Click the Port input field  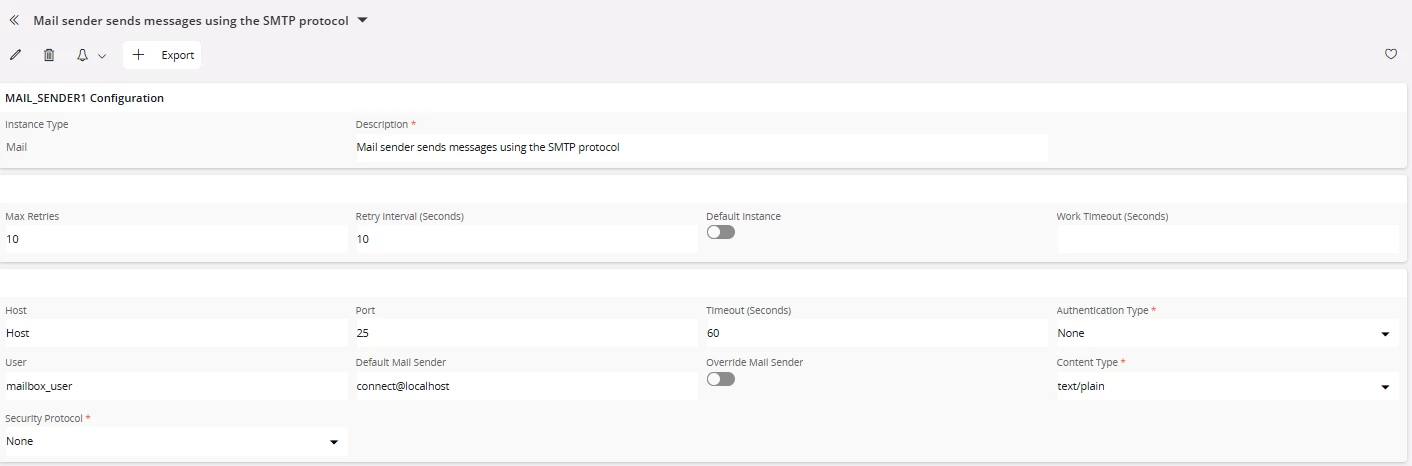527,333
